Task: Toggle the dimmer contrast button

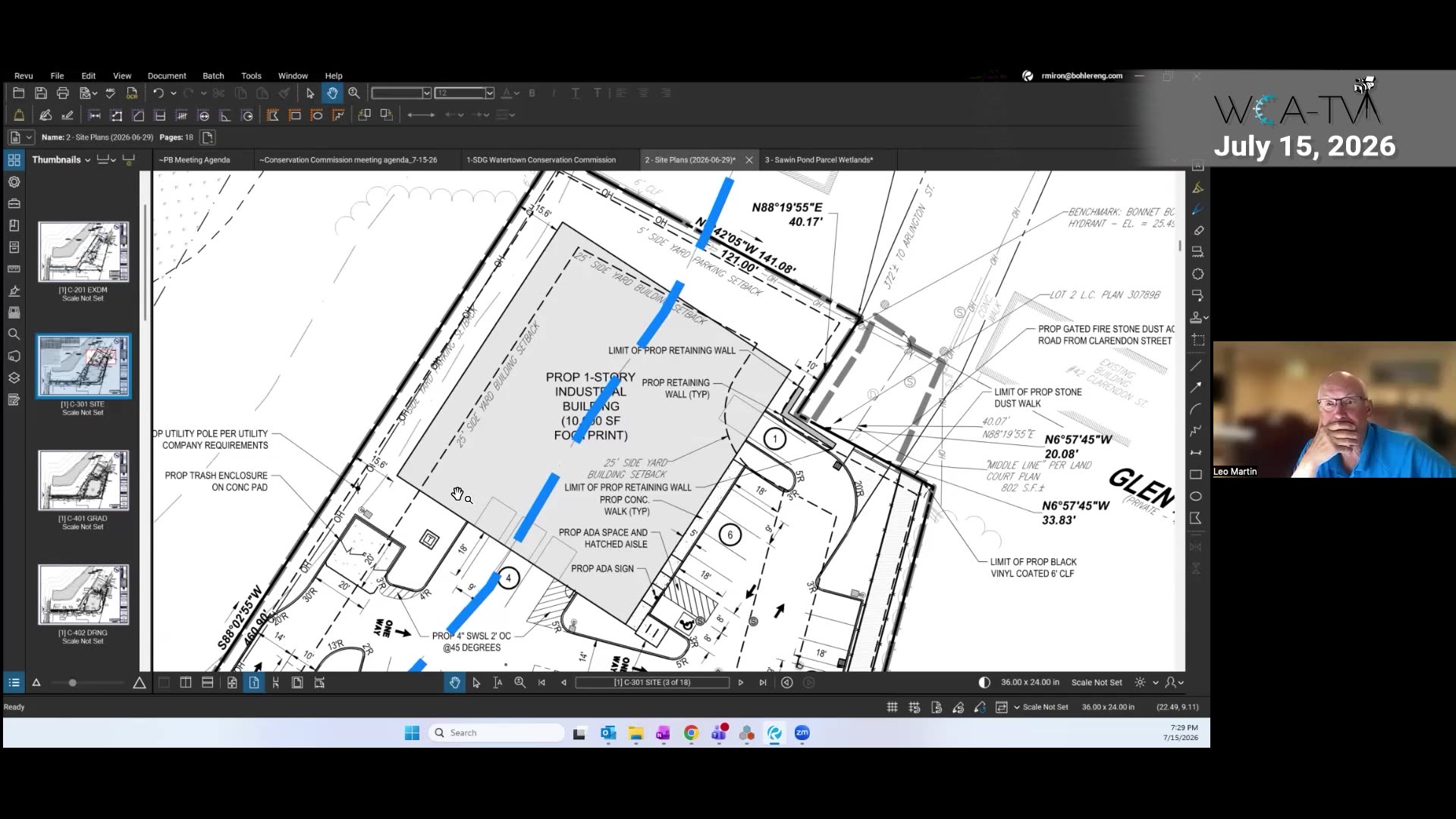Action: [984, 683]
